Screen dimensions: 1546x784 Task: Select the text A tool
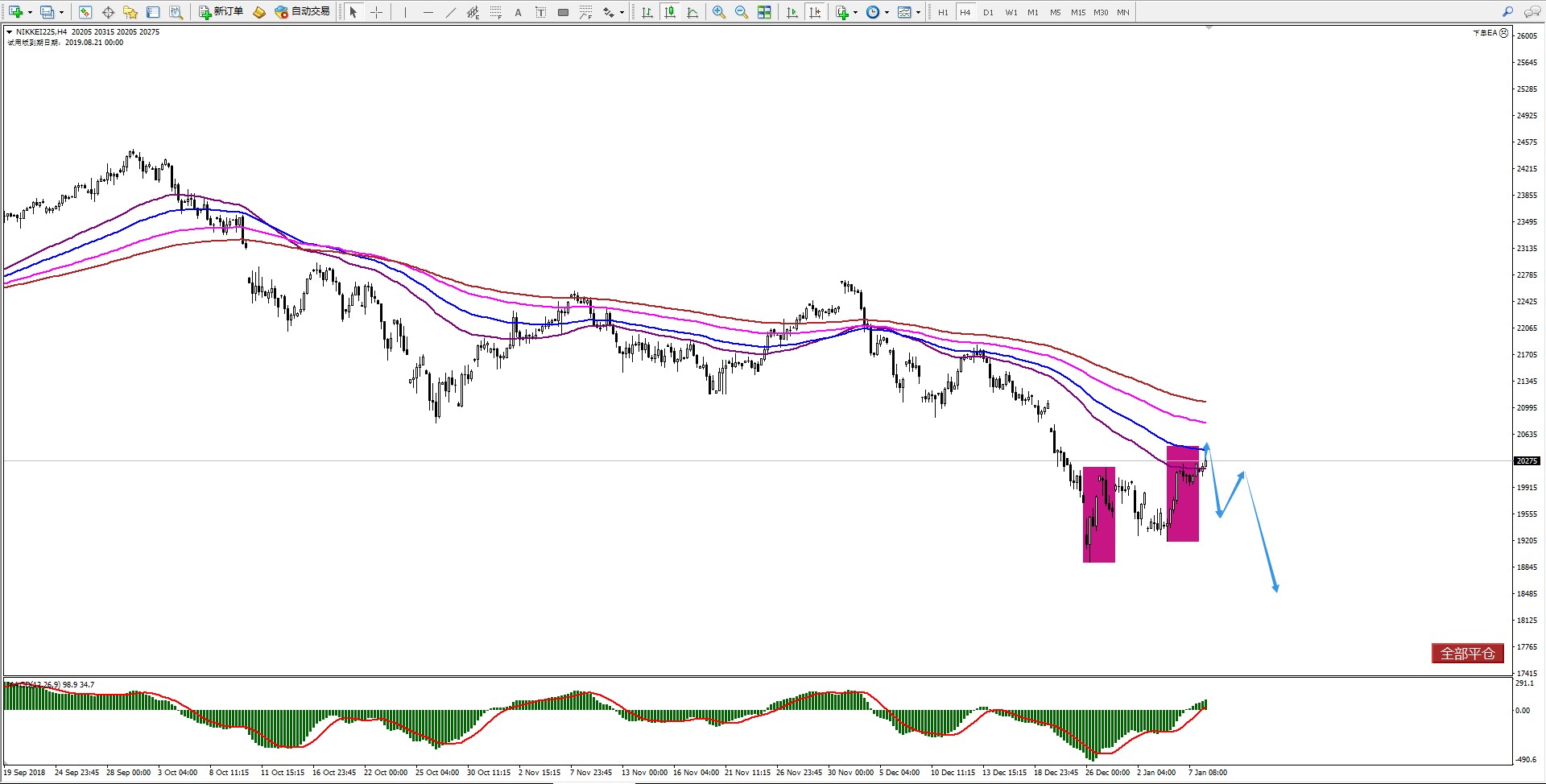(x=518, y=12)
